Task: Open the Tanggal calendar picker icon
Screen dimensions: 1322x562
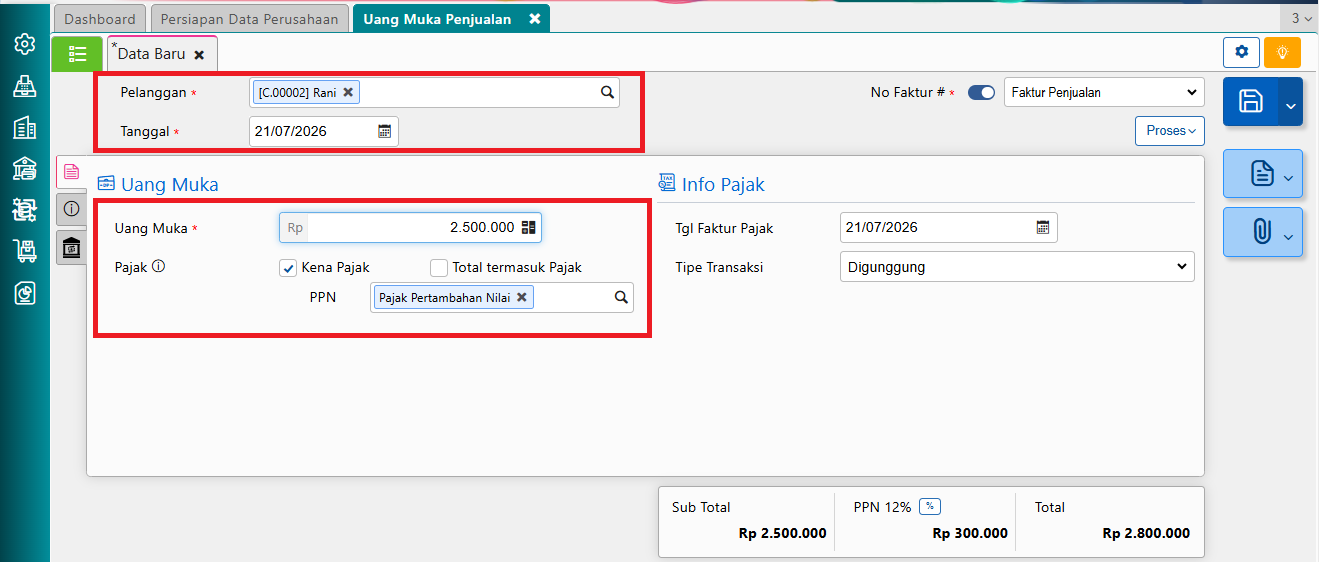Action: (384, 131)
